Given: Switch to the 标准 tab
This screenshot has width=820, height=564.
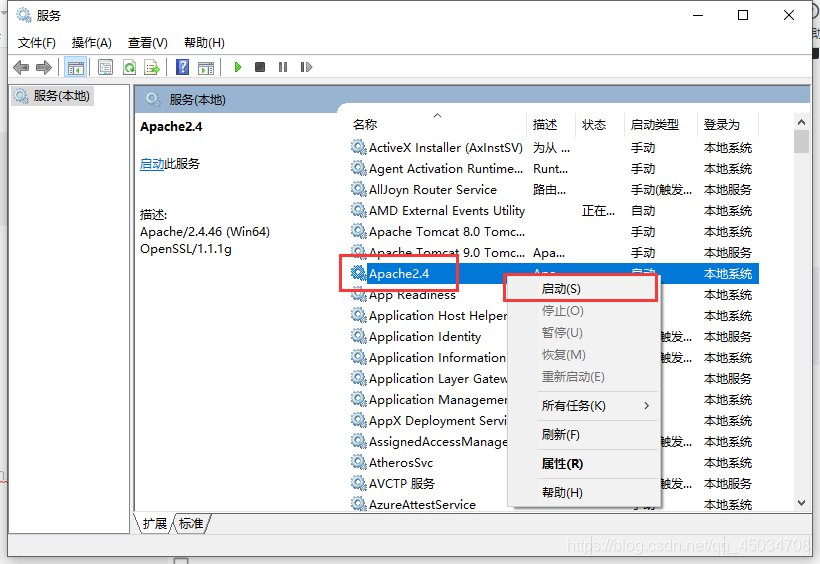Looking at the screenshot, I should coord(191,523).
